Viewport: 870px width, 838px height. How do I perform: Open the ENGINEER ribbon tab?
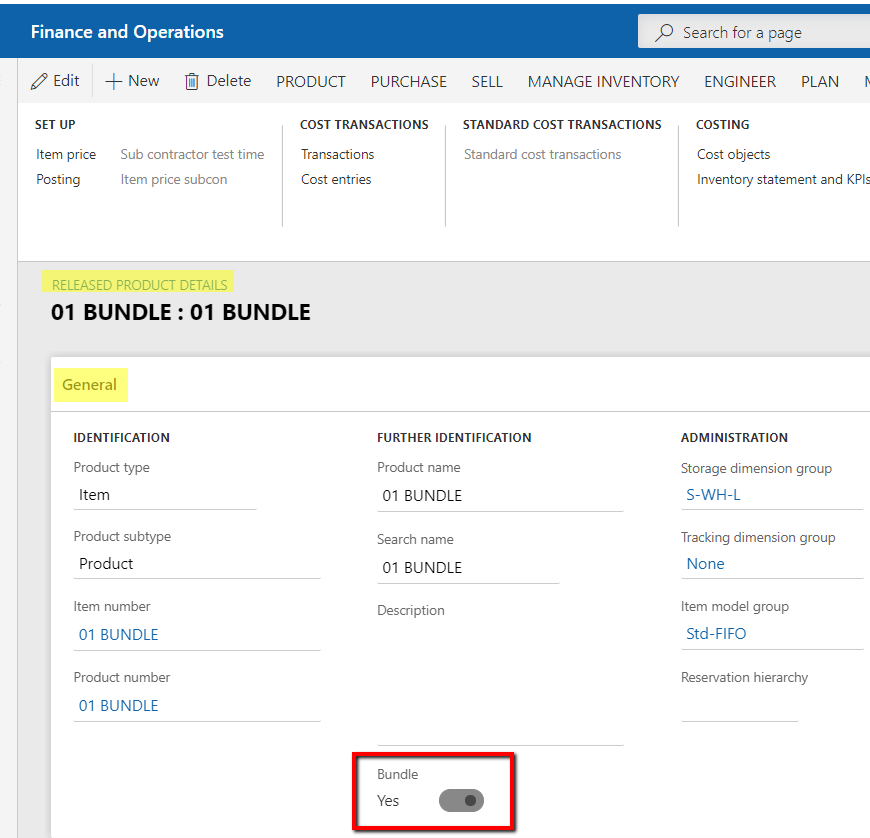(740, 82)
